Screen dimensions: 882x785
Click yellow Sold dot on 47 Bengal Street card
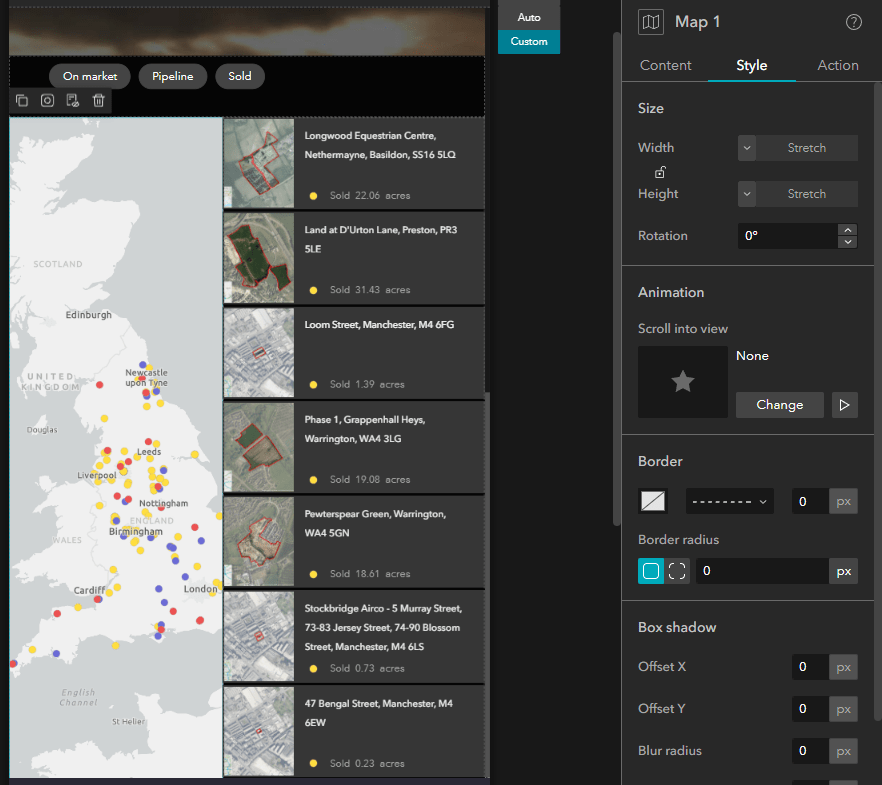313,764
